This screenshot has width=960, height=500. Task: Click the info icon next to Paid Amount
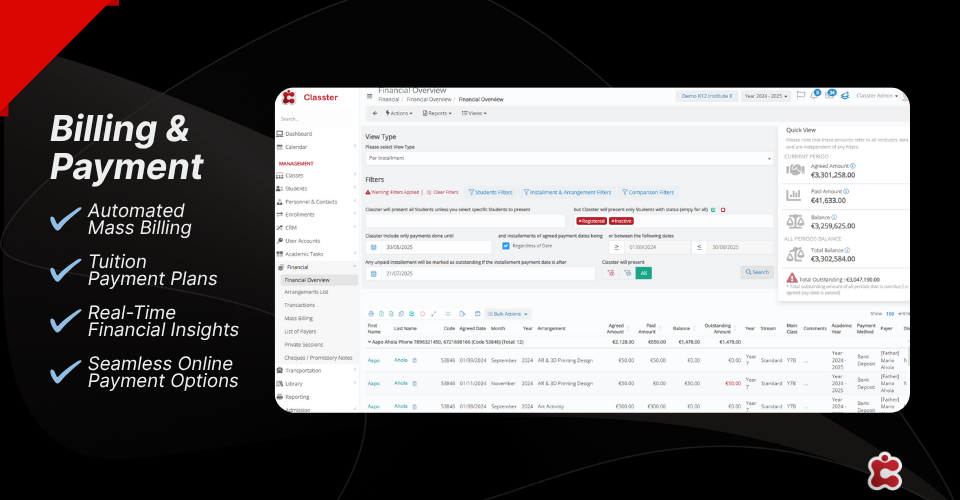point(846,192)
